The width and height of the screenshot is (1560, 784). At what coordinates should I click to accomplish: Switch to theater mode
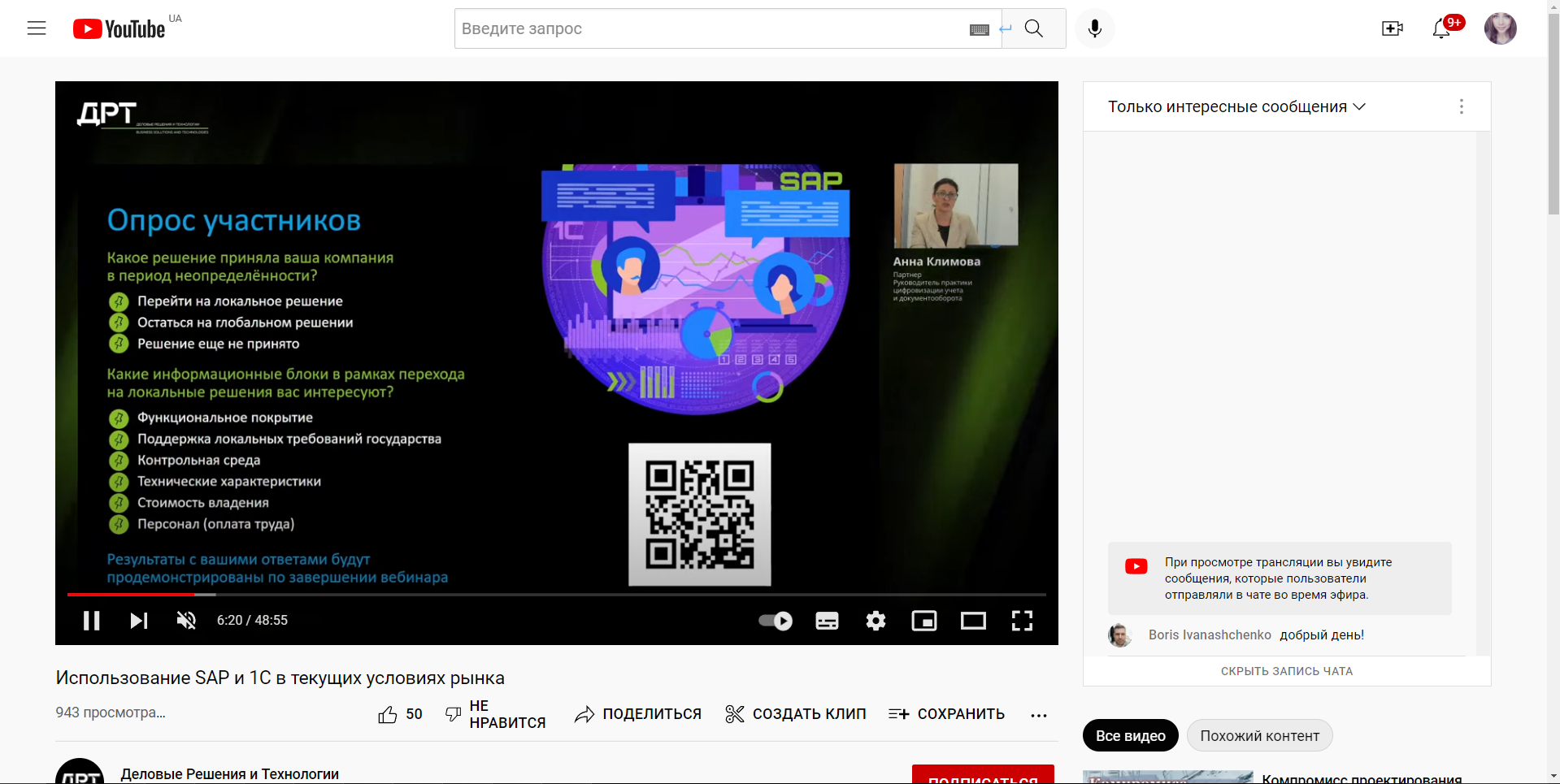point(973,621)
